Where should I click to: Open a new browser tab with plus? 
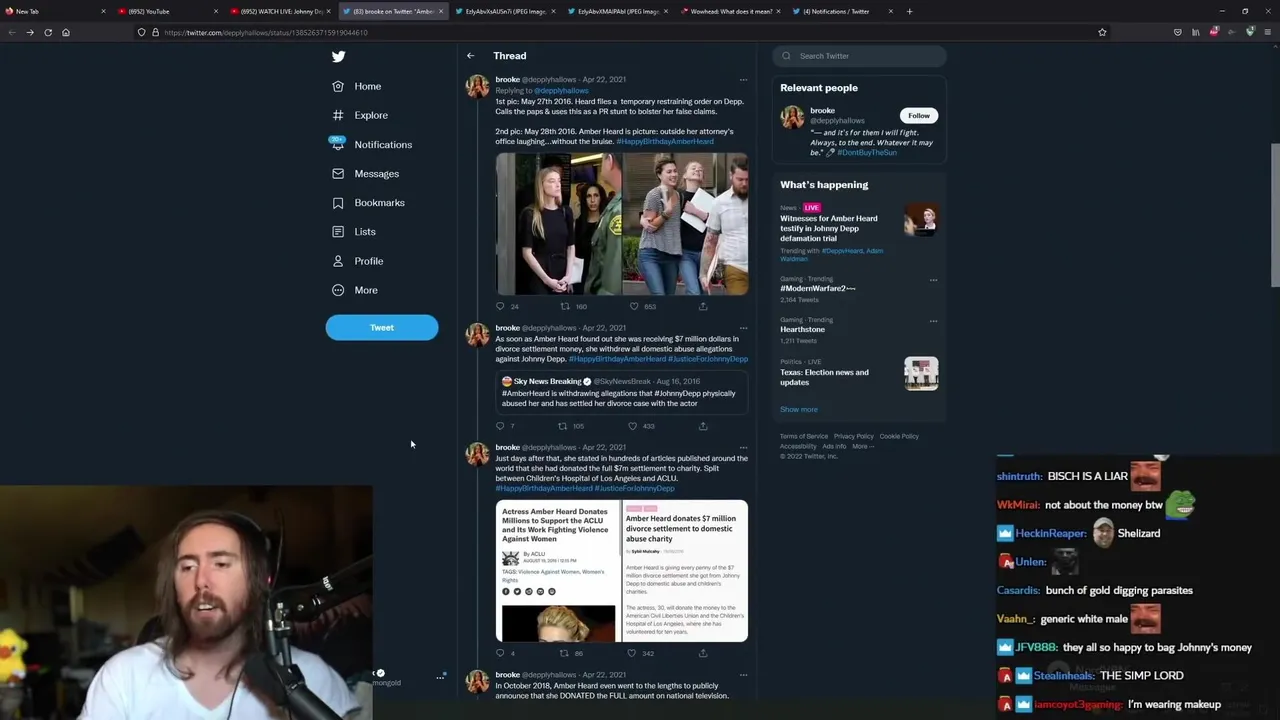909,11
